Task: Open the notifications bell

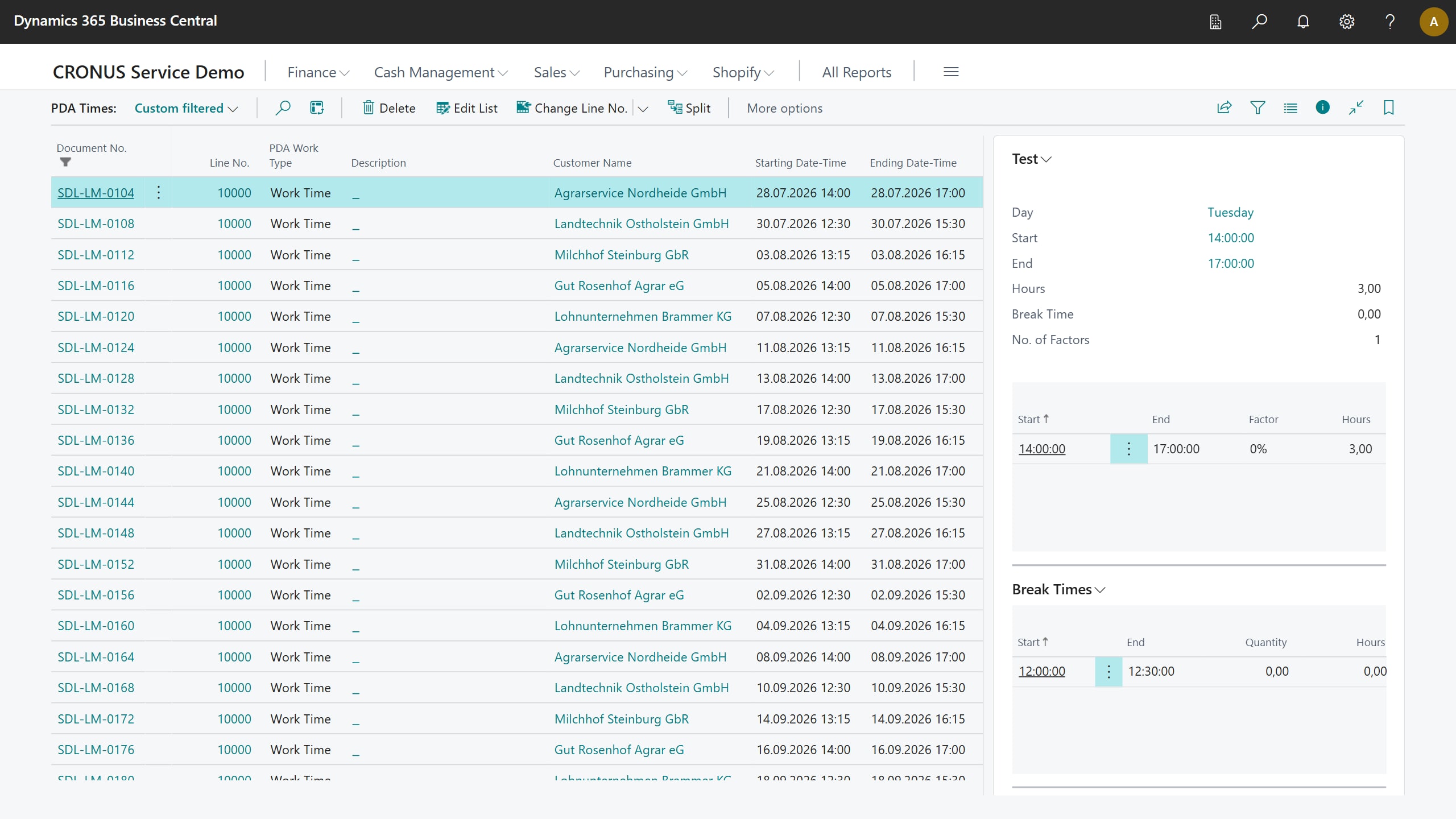Action: click(x=1303, y=22)
